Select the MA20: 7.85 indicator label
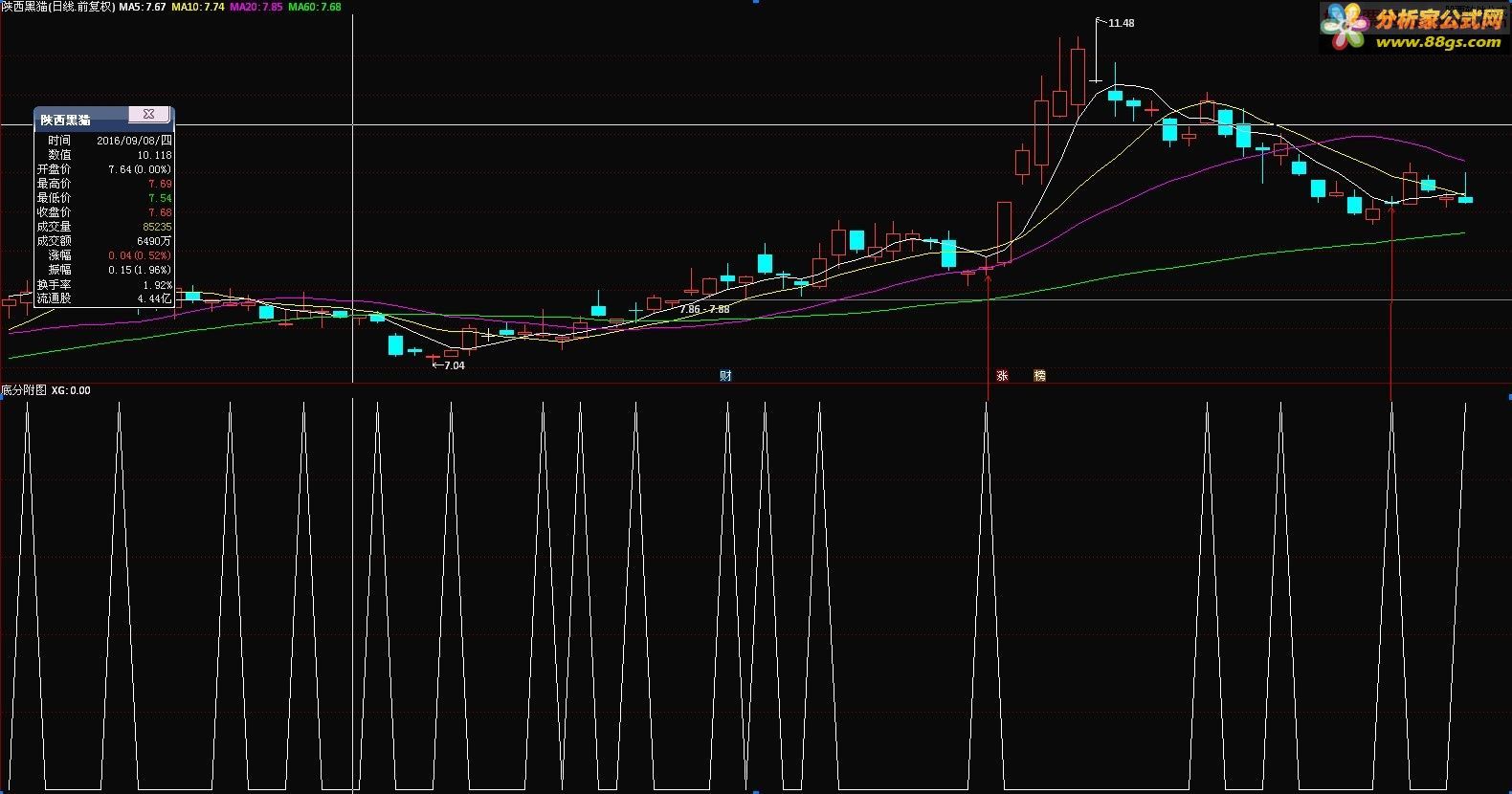1512x794 pixels. click(x=256, y=7)
